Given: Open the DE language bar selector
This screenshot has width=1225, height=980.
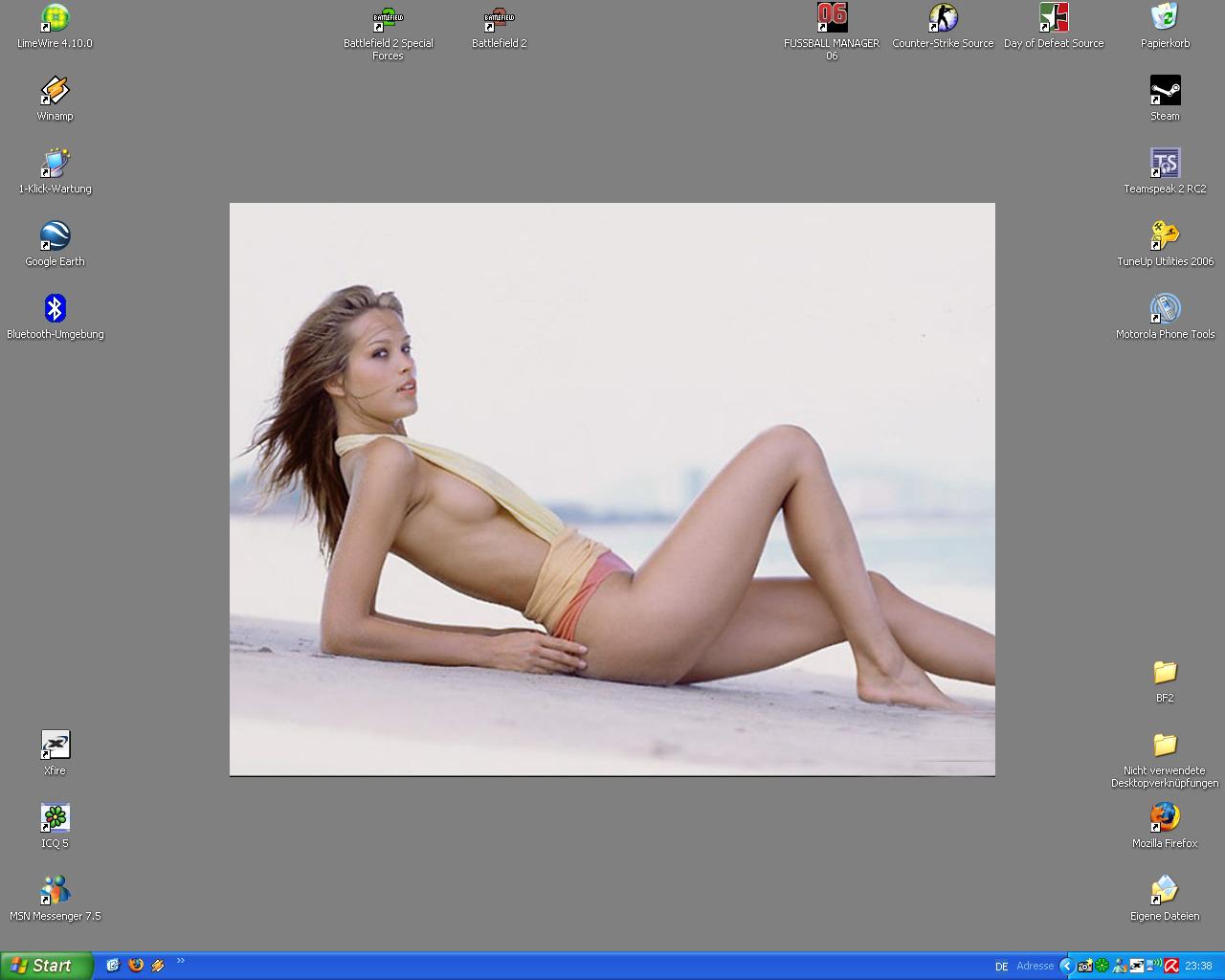Looking at the screenshot, I should [x=1001, y=967].
